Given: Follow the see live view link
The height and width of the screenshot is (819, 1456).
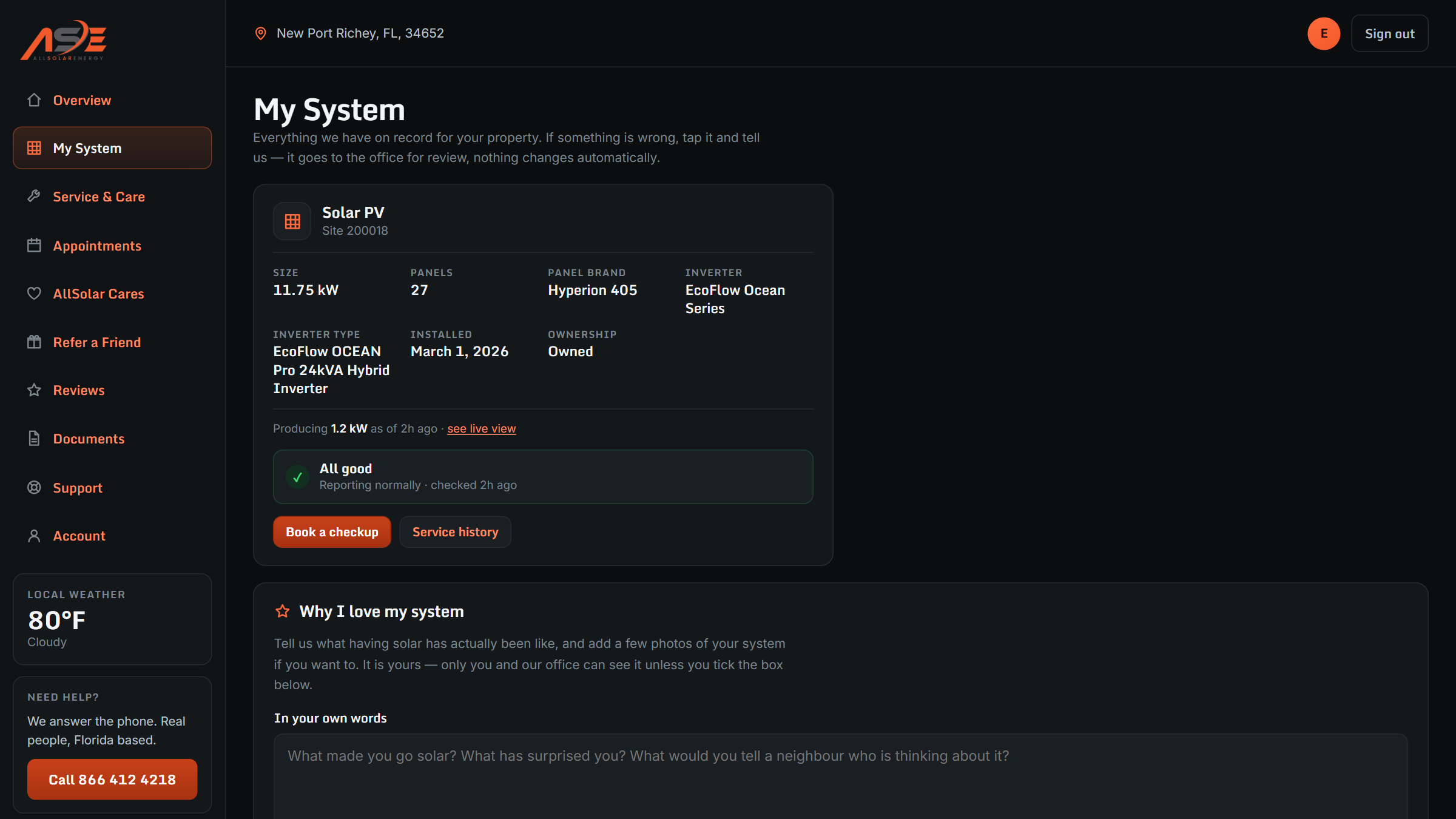Looking at the screenshot, I should 482,428.
